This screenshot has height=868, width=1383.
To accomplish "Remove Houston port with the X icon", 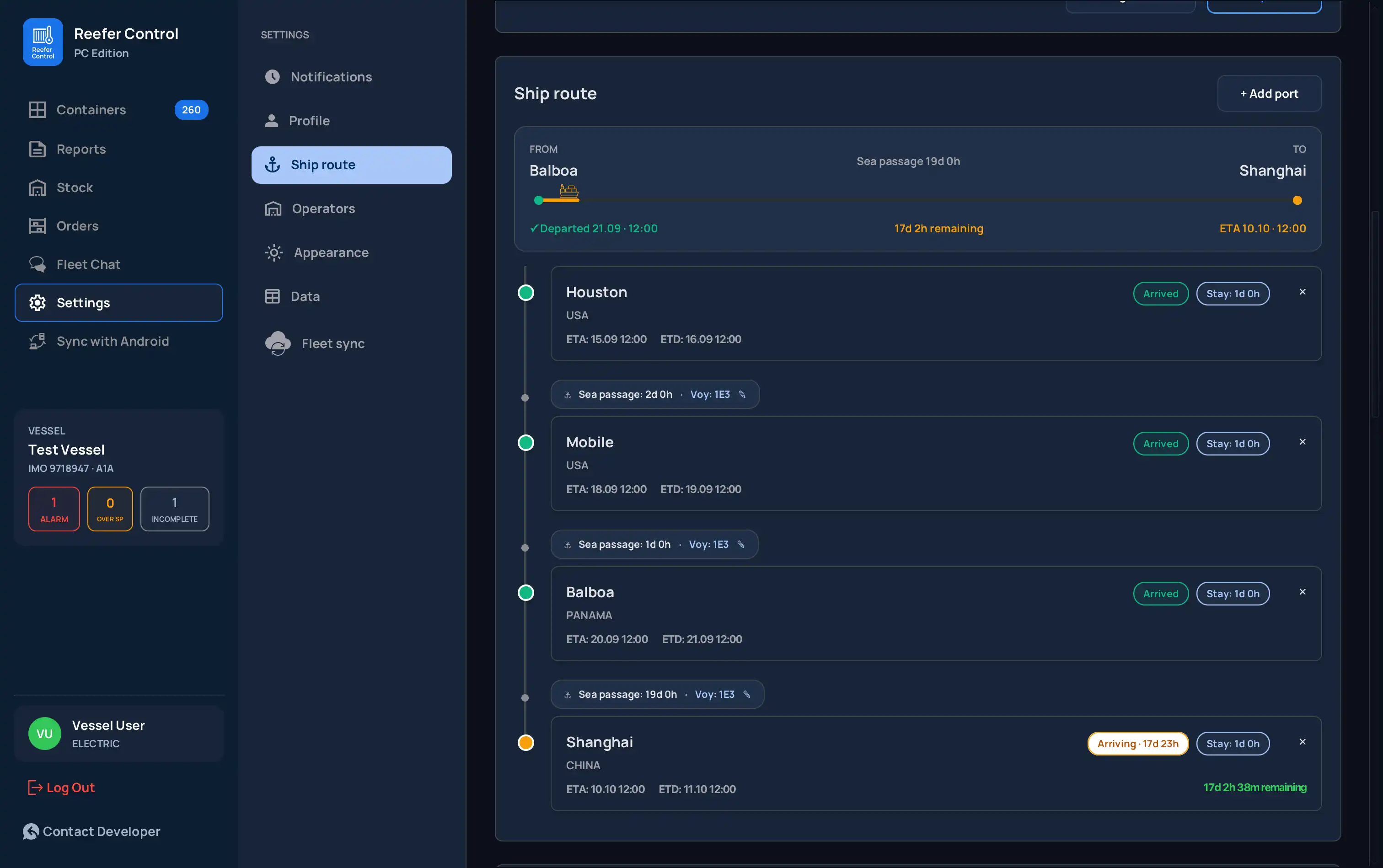I will [1302, 292].
